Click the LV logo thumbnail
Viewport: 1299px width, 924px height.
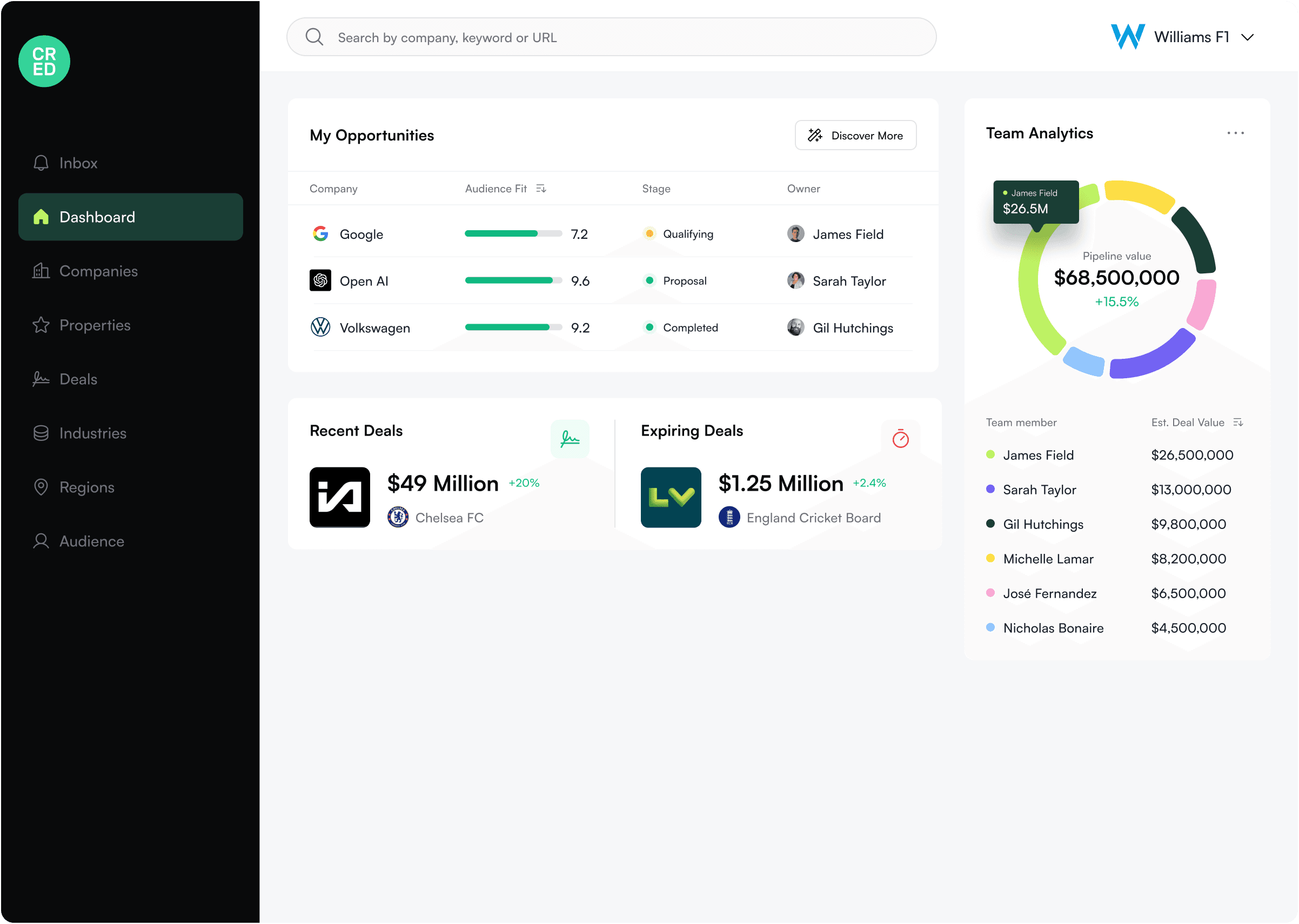click(x=671, y=498)
